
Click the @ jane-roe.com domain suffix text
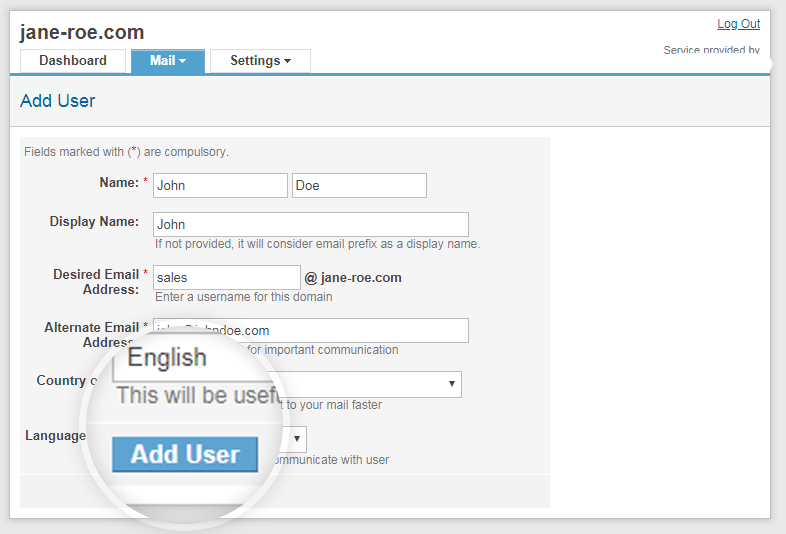pos(353,277)
